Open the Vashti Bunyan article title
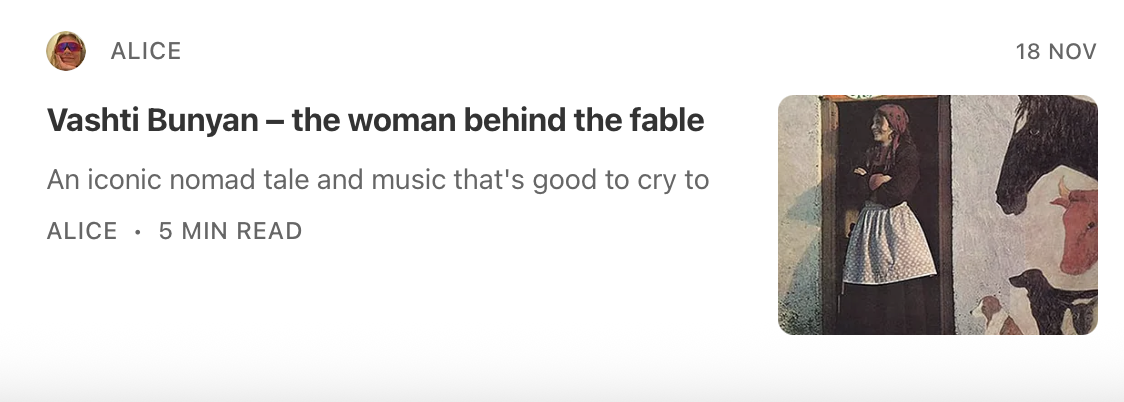Image resolution: width=1124 pixels, height=402 pixels. [375, 121]
